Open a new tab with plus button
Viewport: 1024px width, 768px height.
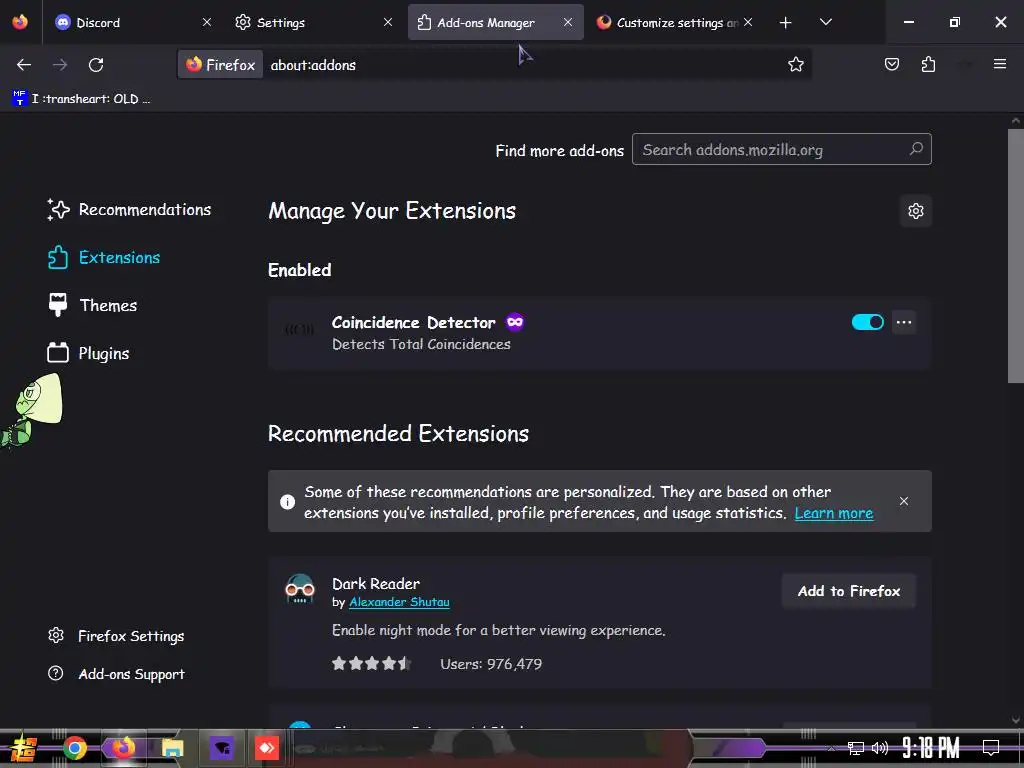point(786,23)
